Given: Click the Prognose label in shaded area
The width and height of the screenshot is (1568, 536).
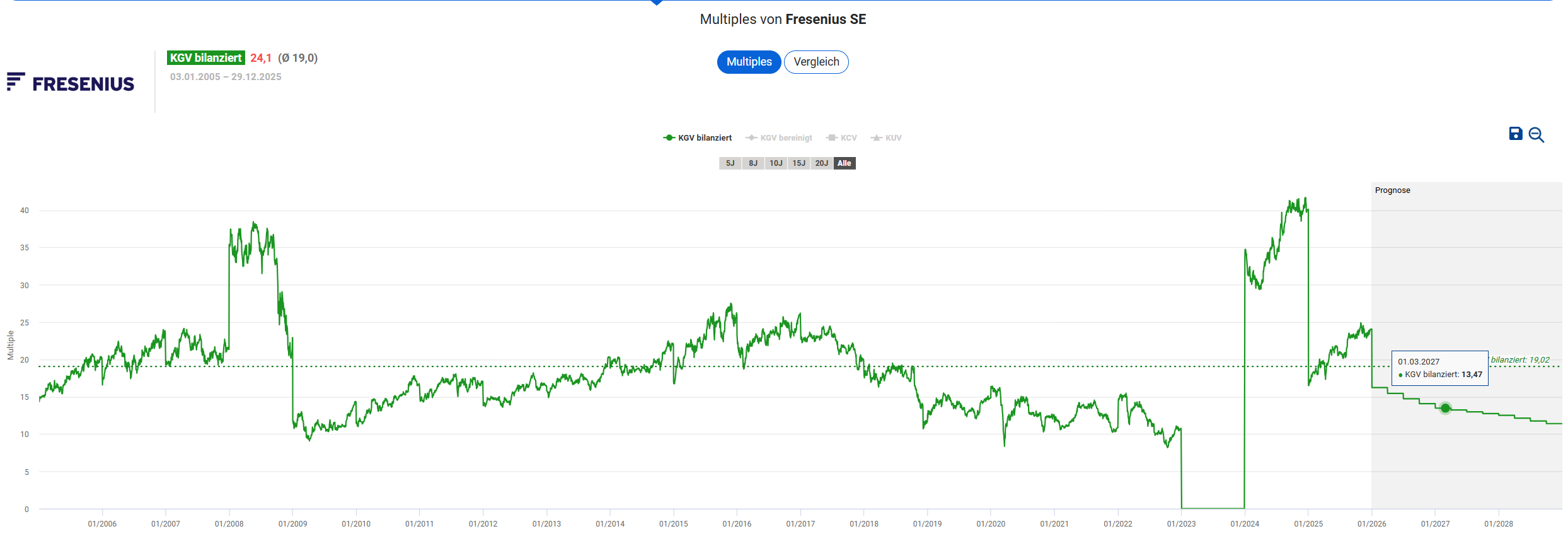Looking at the screenshot, I should point(1392,190).
